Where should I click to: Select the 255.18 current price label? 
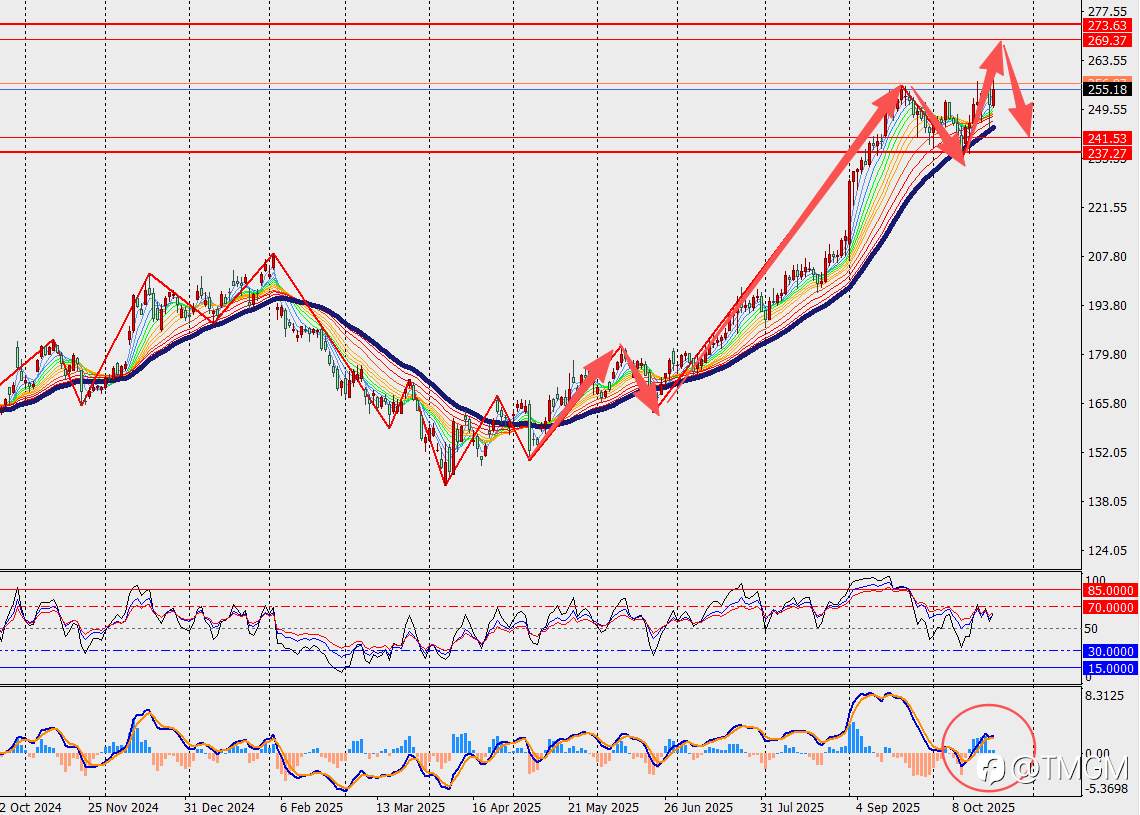click(1106, 89)
